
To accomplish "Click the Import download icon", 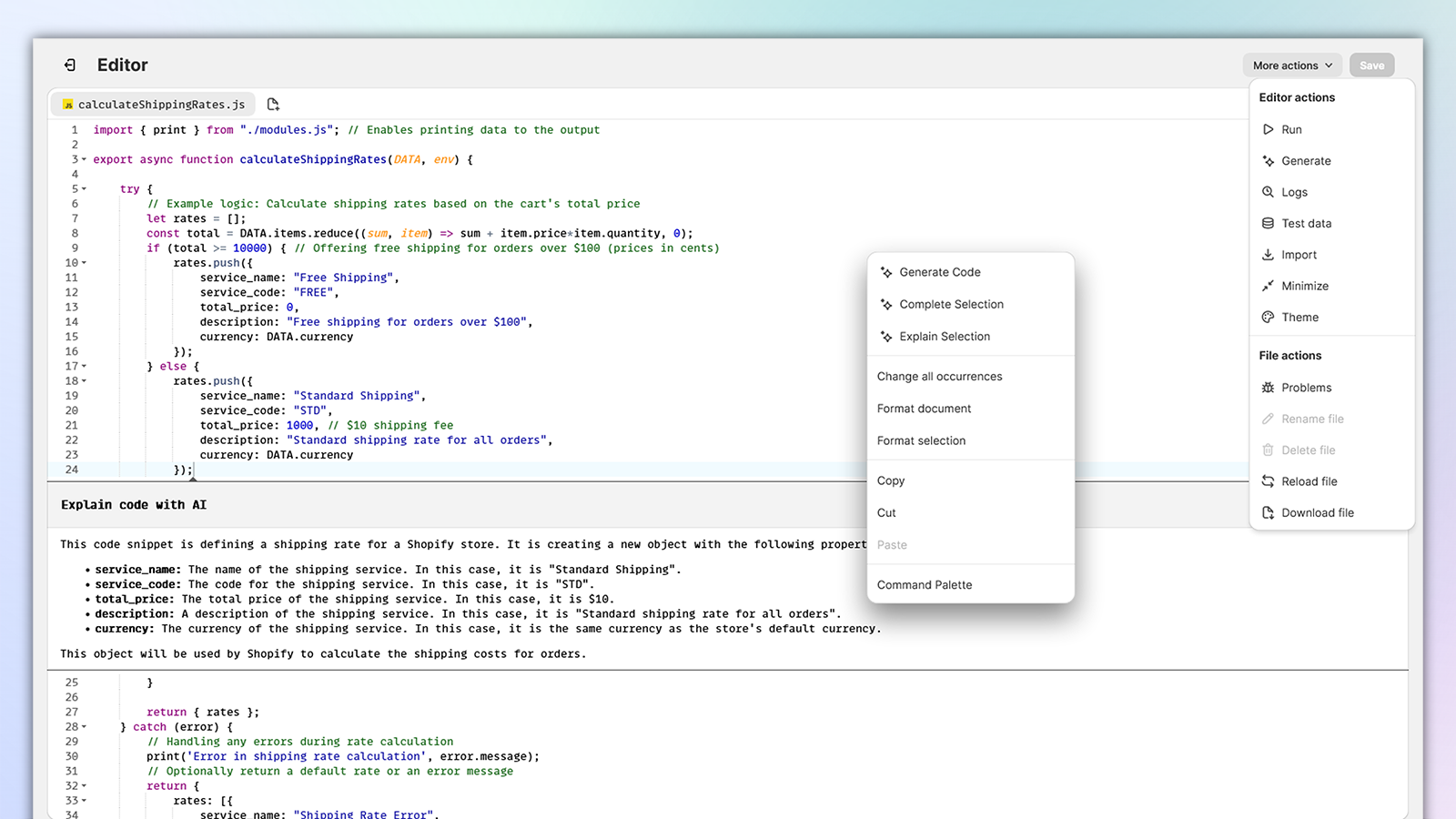I will coord(1268,255).
